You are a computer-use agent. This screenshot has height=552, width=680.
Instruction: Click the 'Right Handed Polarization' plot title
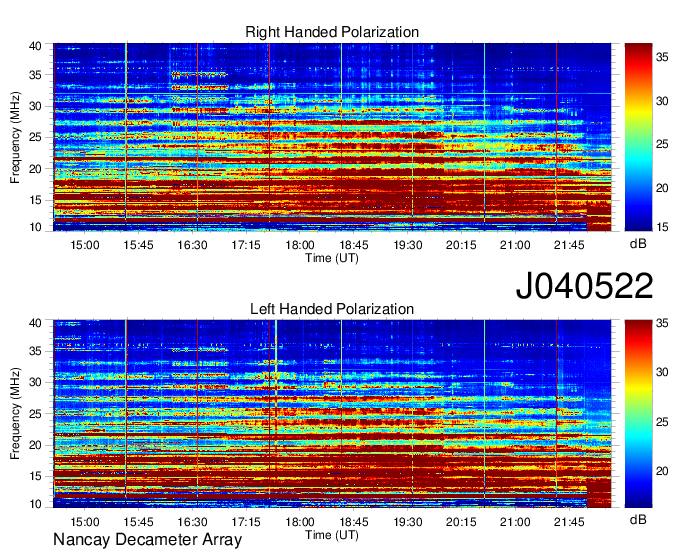coord(332,32)
